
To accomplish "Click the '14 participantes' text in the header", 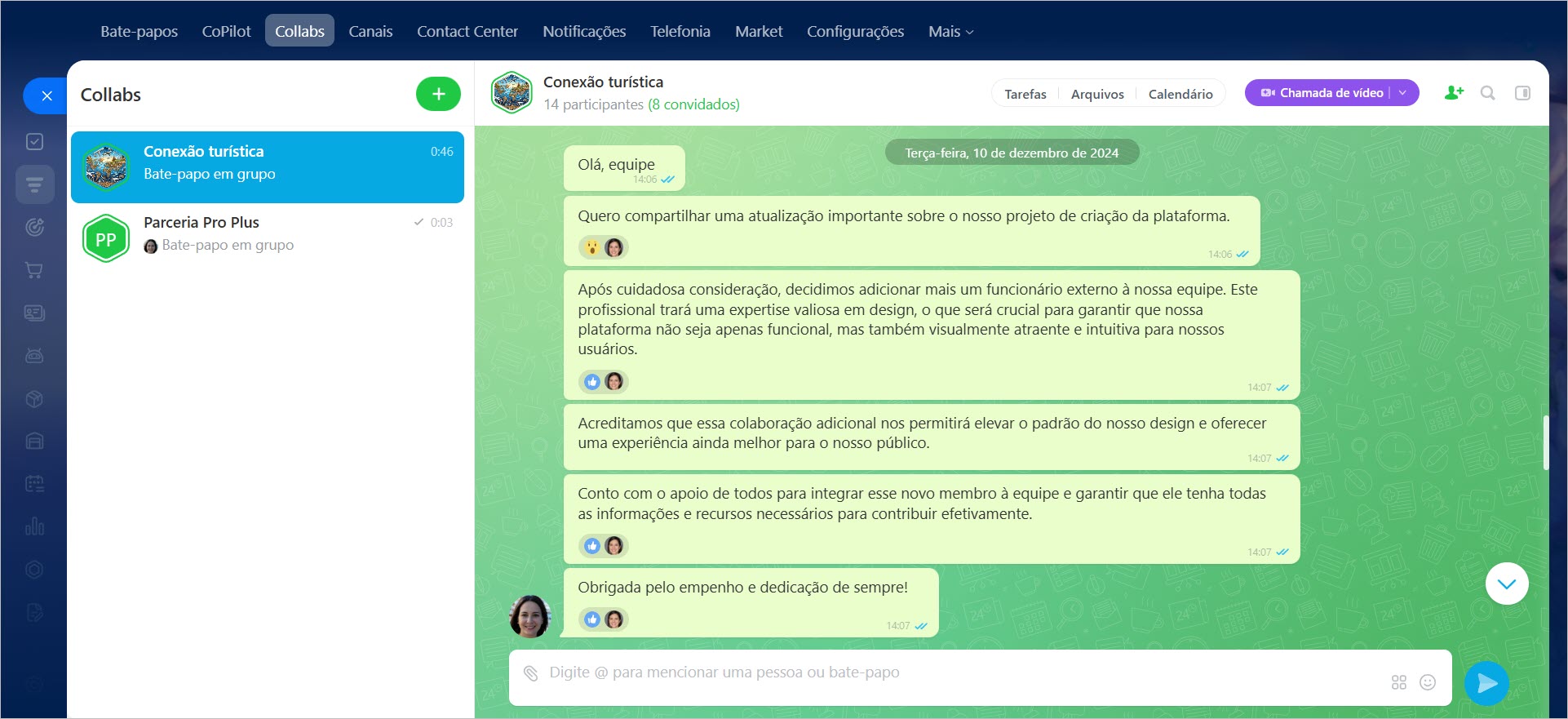I will 593,104.
